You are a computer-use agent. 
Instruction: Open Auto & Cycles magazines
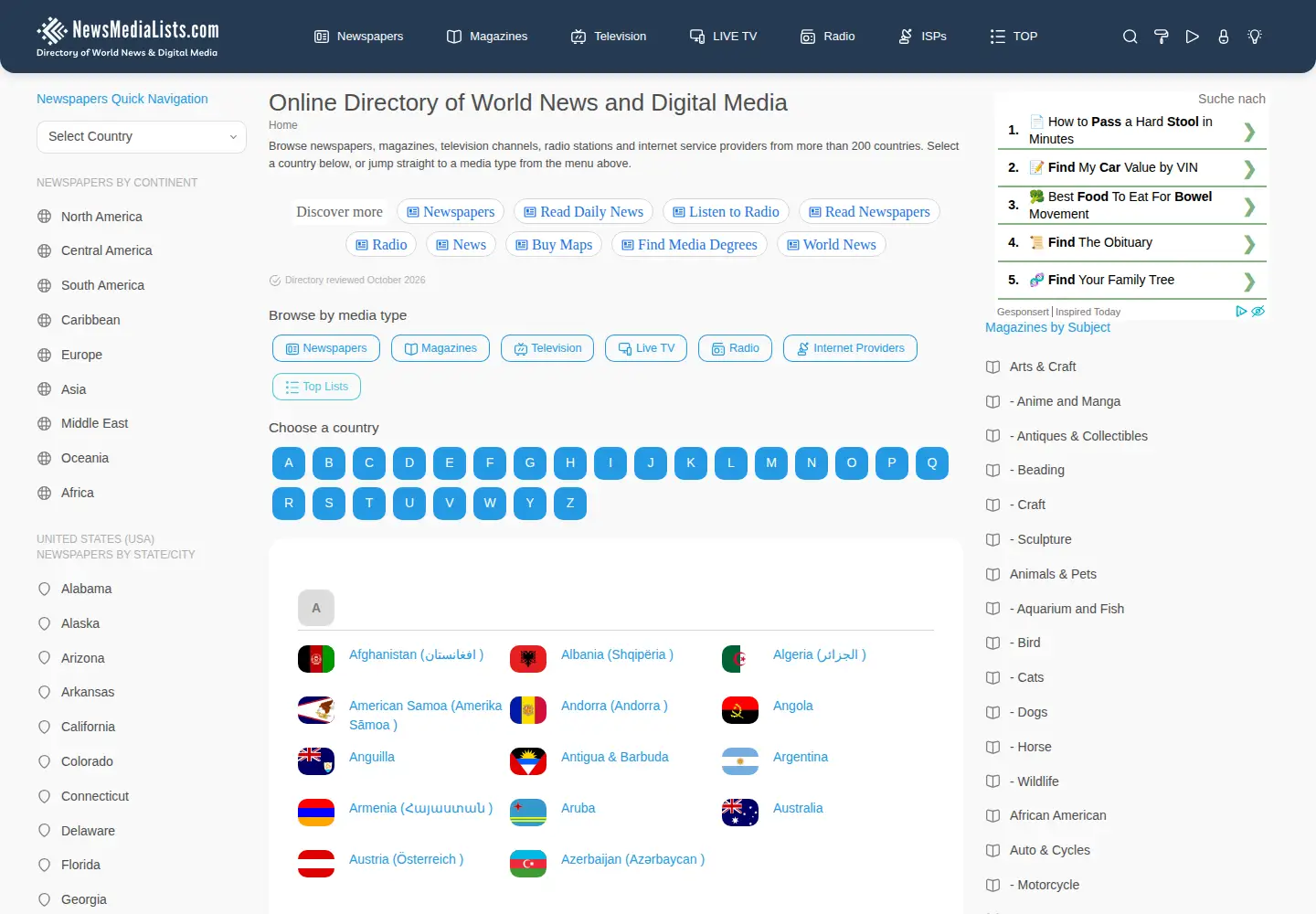1050,850
